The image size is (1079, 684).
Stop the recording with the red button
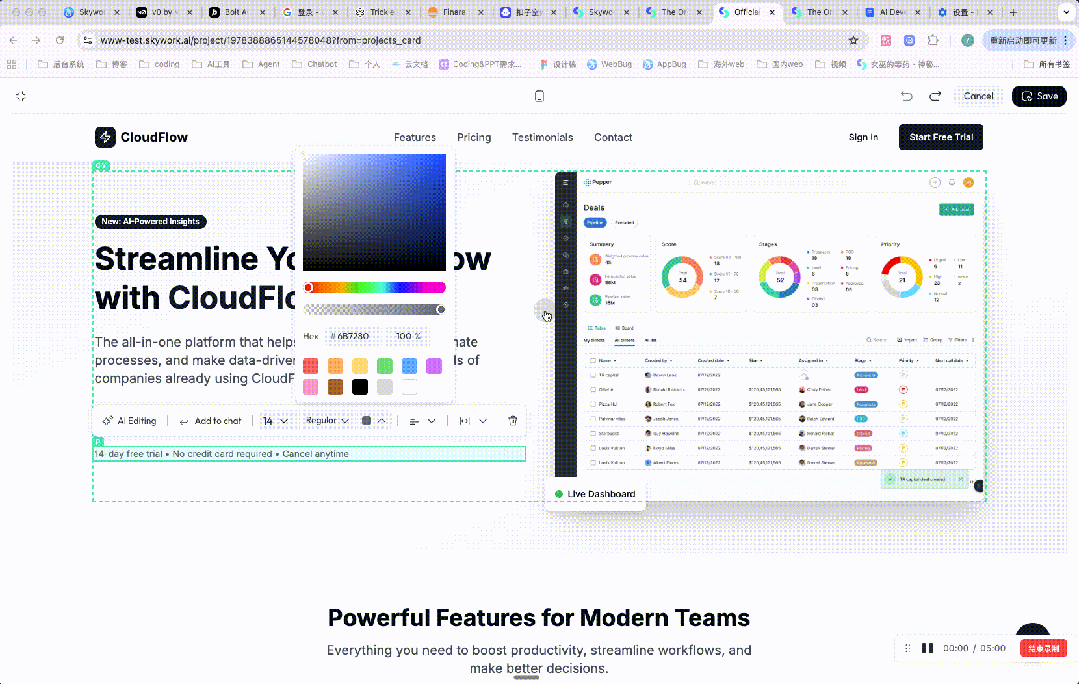point(1043,648)
